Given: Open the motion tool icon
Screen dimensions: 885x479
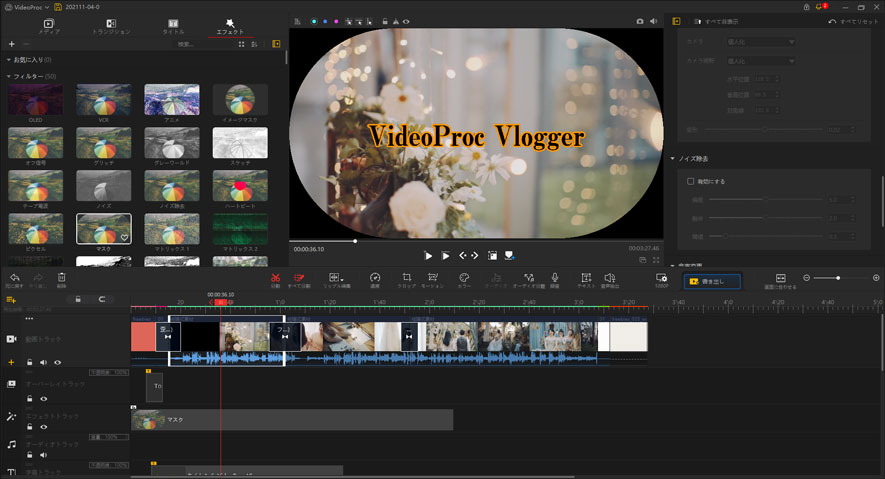Looking at the screenshot, I should pyautogui.click(x=433, y=278).
